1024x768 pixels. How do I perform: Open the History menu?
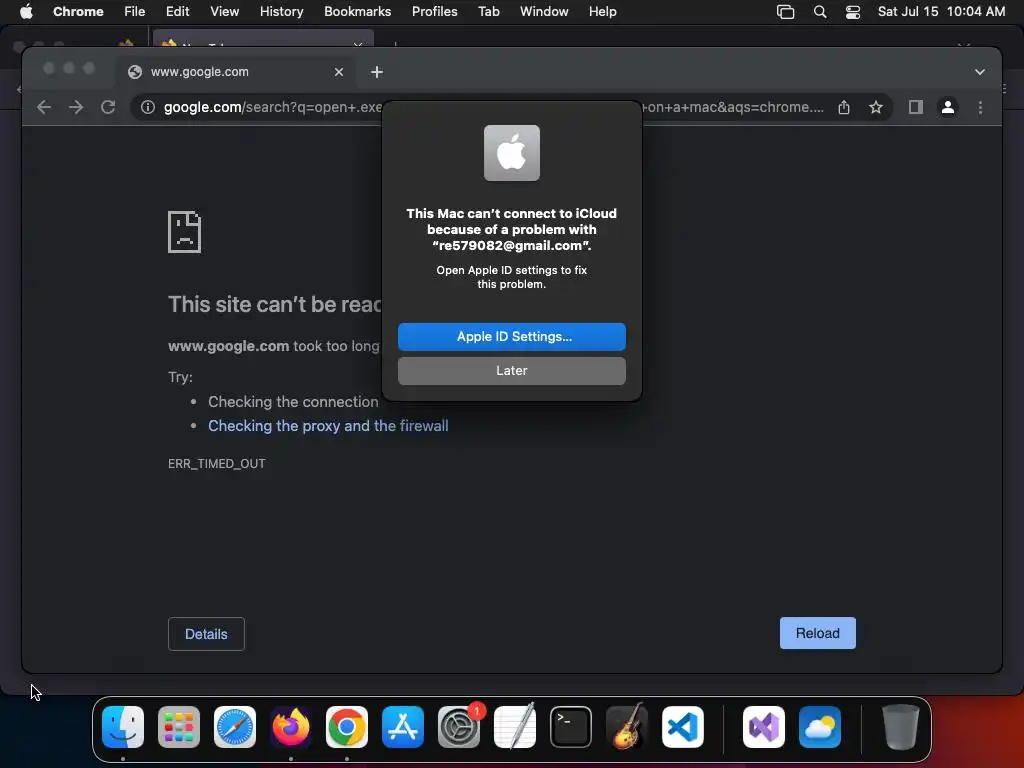(281, 11)
